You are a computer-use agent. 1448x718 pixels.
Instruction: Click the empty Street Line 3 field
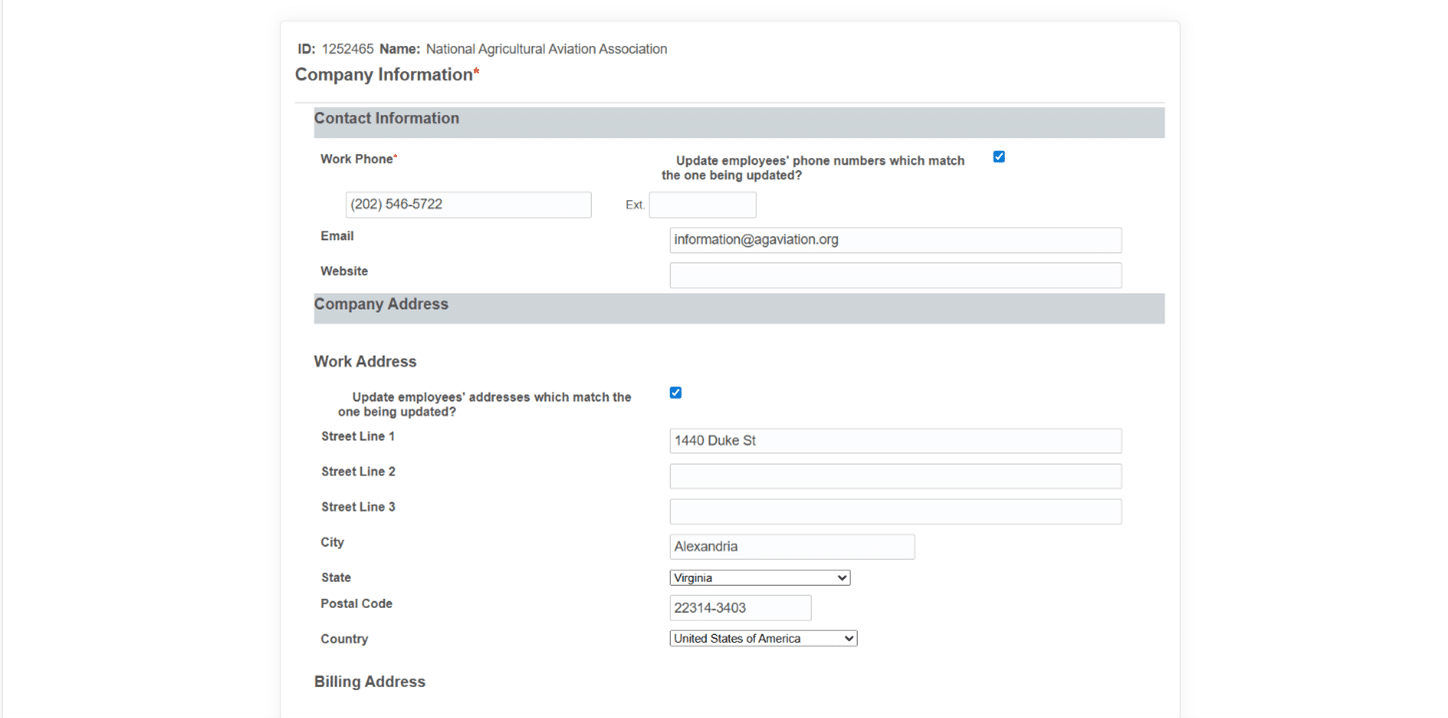click(x=895, y=512)
